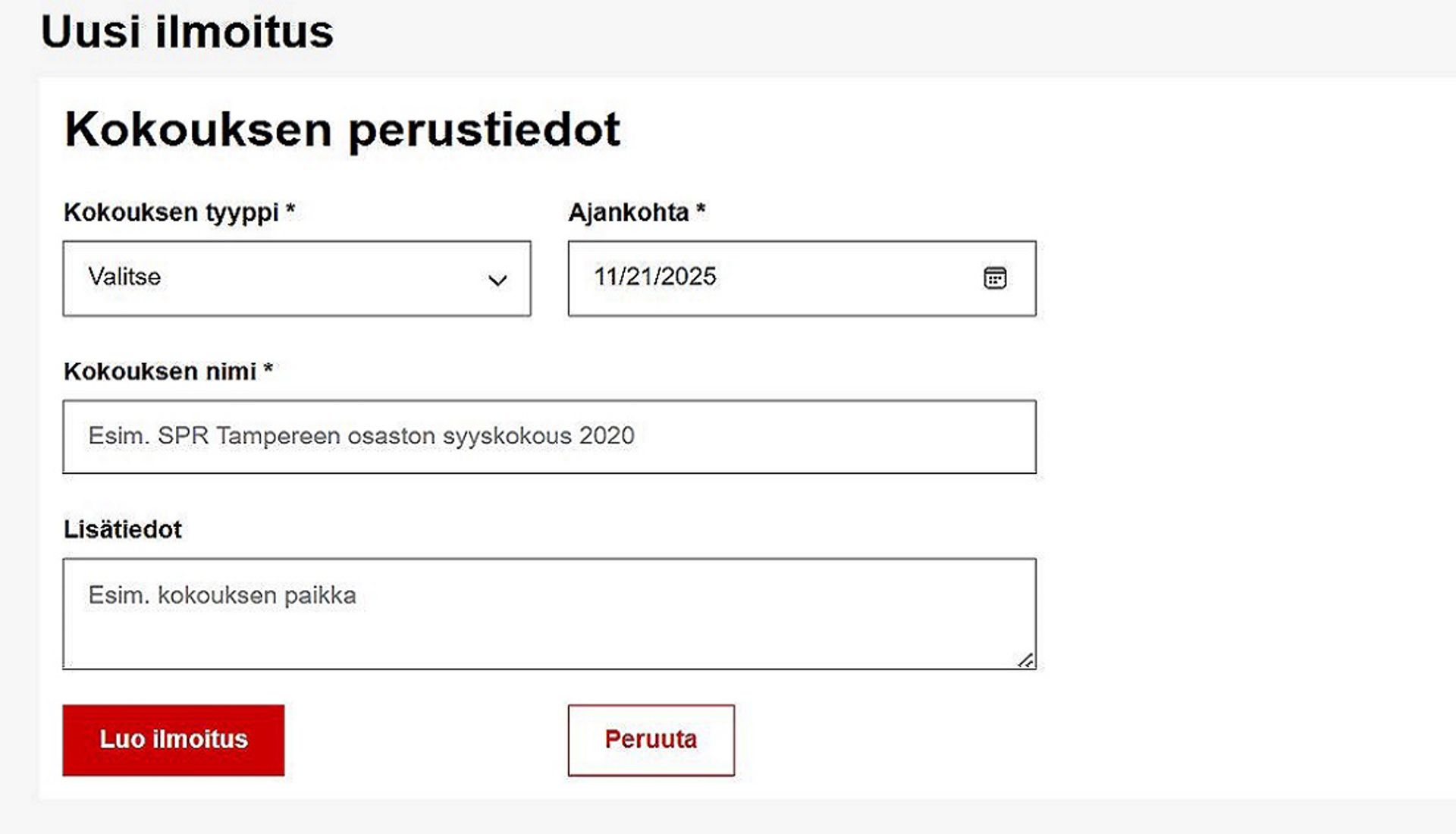
Task: Click the dropdown chevron next to Valitse
Action: click(x=497, y=281)
